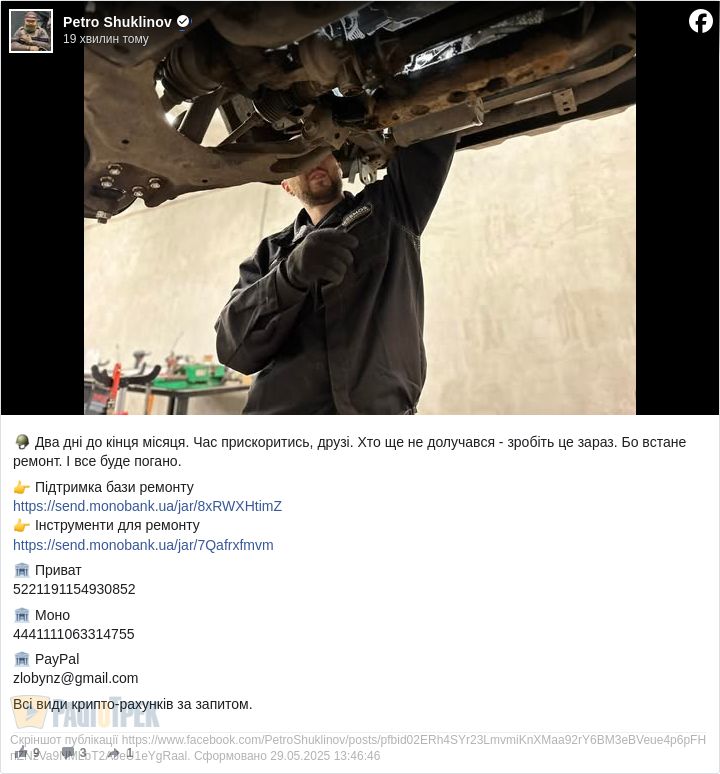This screenshot has width=720, height=774.
Task: Click the like thumbs-up reaction icon
Action: (x=21, y=753)
